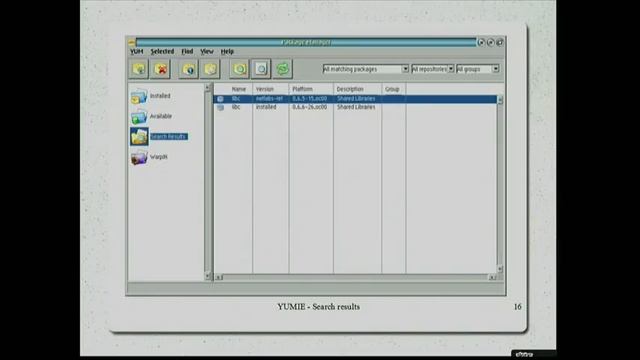
Task: Click the Available label in sidebar
Action: [161, 116]
